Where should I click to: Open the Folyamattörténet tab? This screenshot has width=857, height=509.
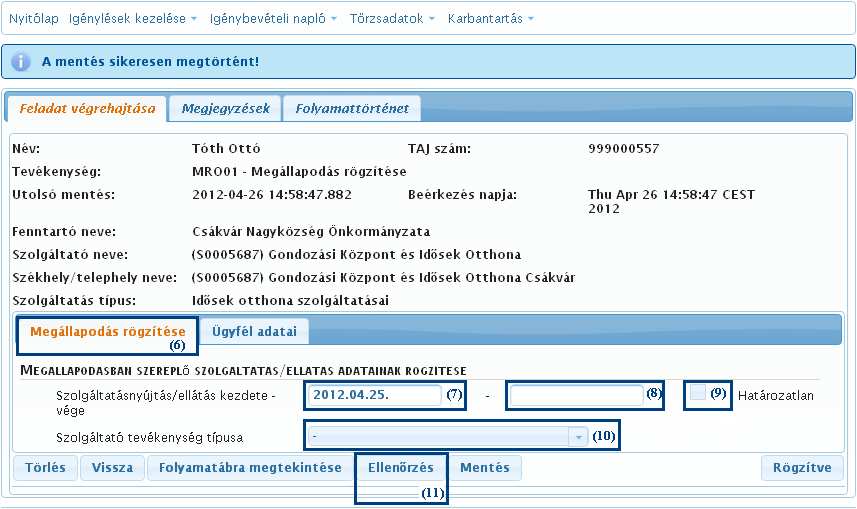click(x=352, y=108)
